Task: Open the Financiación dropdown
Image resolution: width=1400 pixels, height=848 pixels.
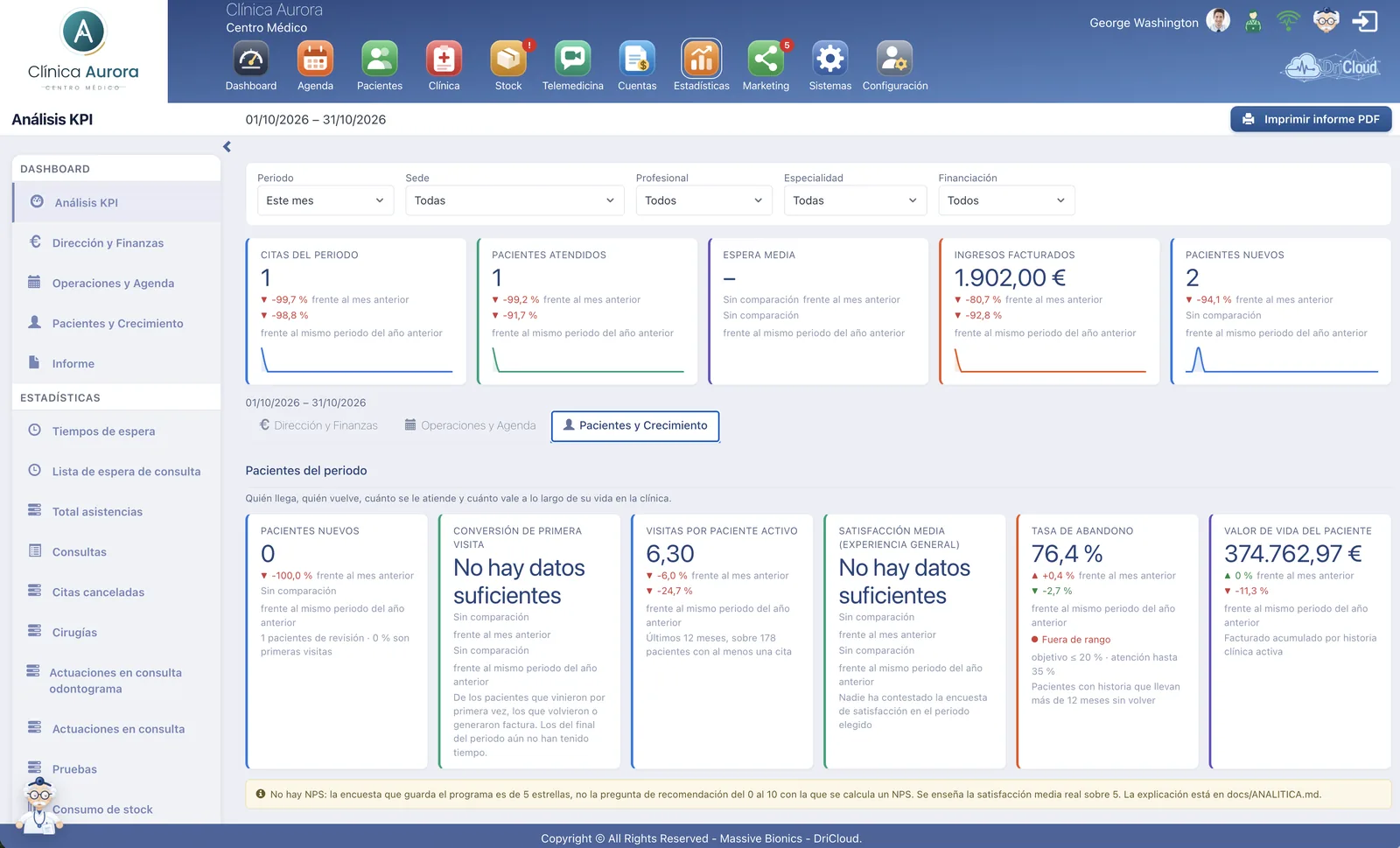Action: (x=1006, y=200)
